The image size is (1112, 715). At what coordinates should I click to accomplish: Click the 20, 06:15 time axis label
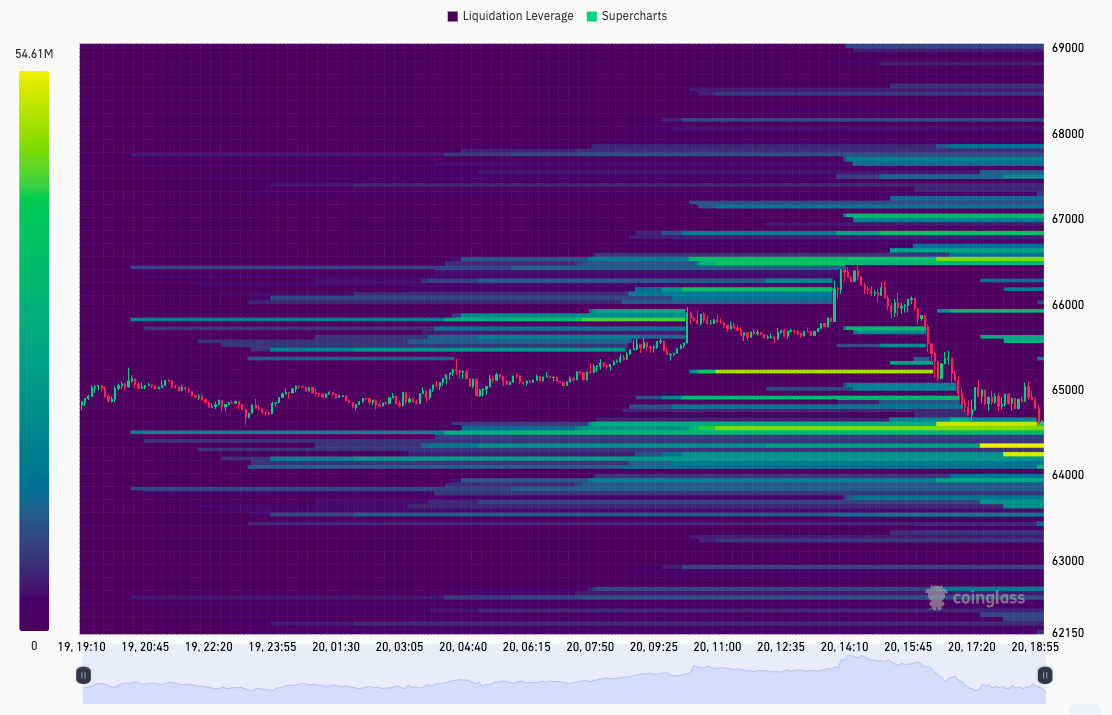tap(527, 647)
